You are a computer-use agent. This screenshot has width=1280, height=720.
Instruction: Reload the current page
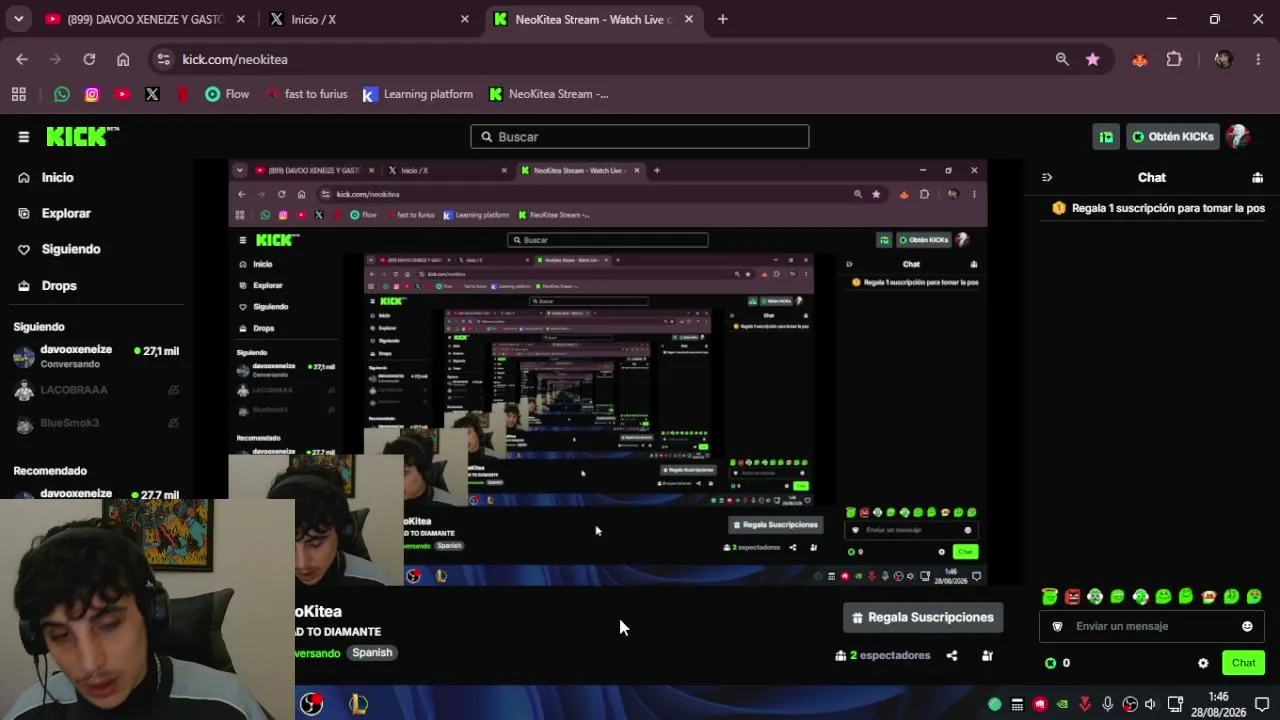(89, 59)
